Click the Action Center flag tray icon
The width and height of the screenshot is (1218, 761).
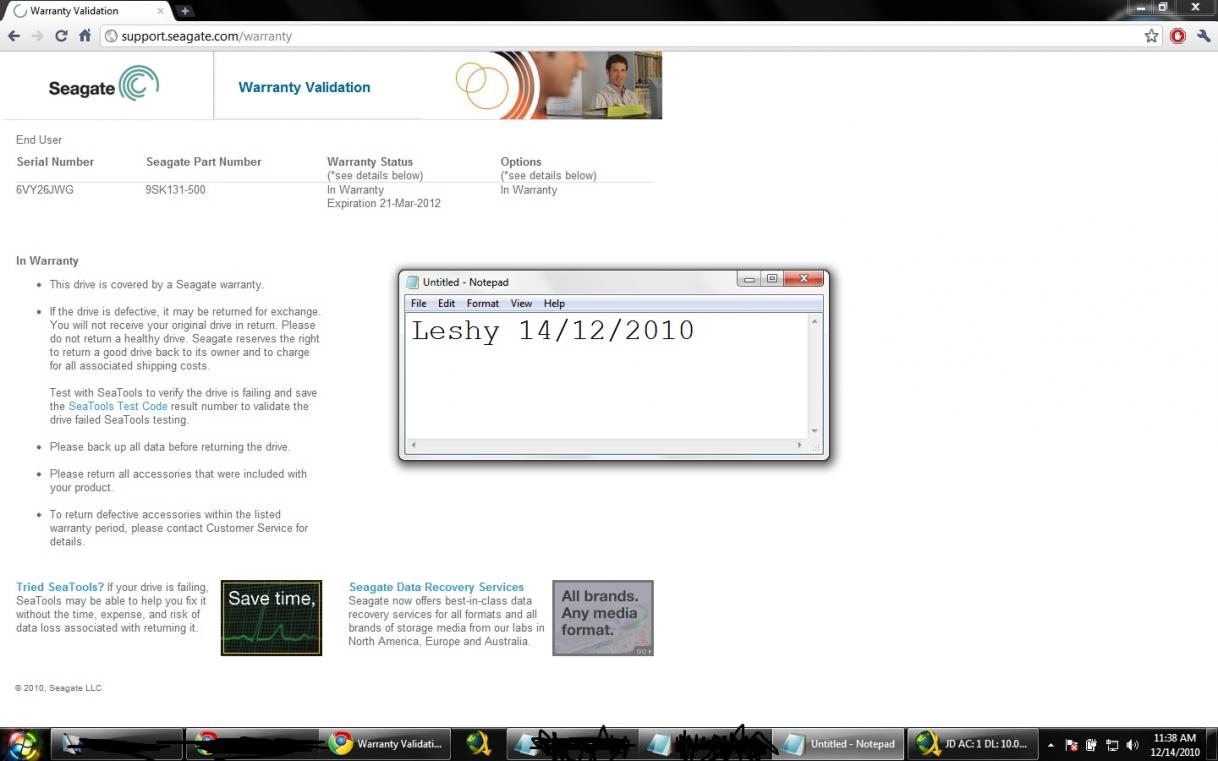(x=1071, y=745)
